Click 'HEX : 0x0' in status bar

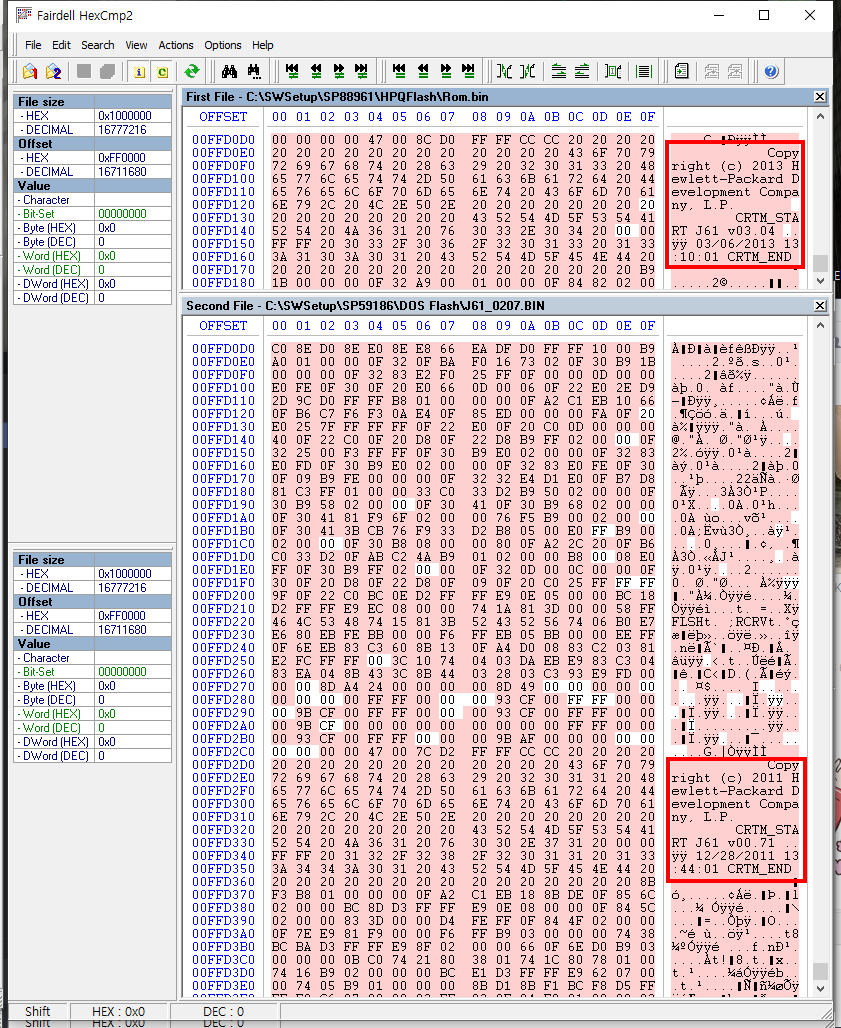118,1012
